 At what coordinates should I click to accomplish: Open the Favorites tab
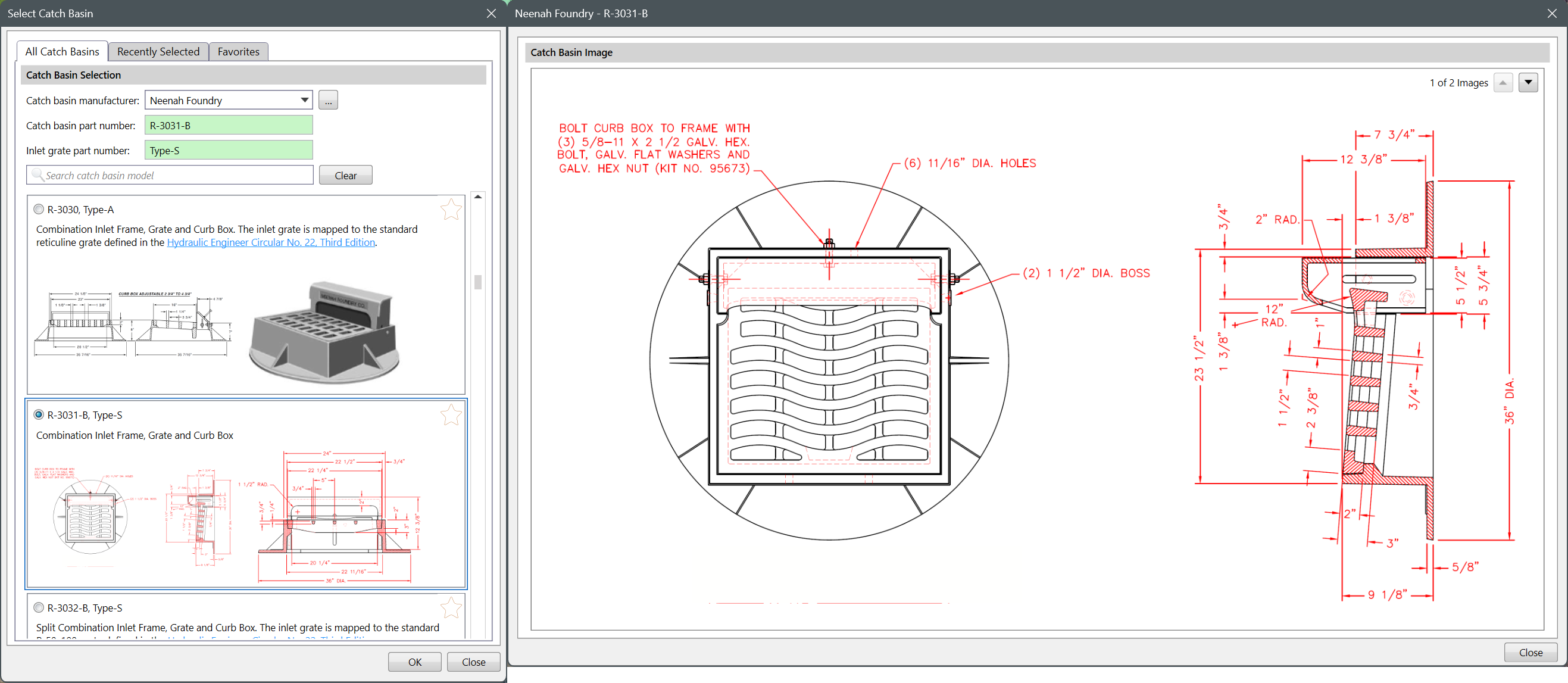pos(238,52)
